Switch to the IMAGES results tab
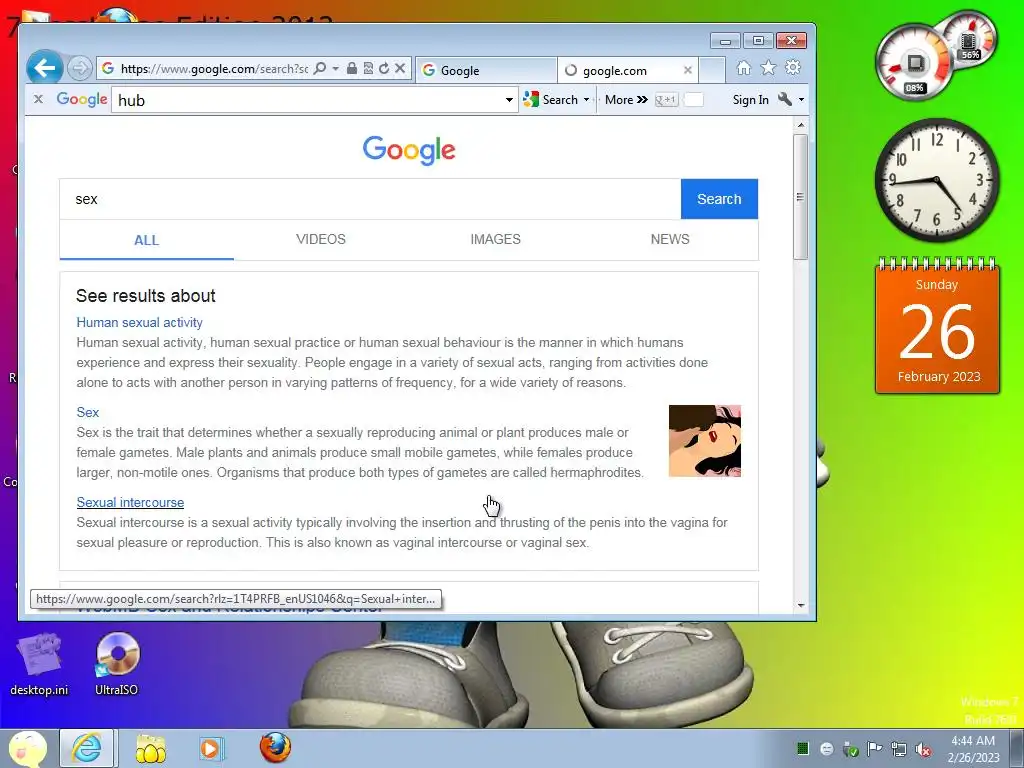This screenshot has width=1024, height=768. tap(496, 239)
